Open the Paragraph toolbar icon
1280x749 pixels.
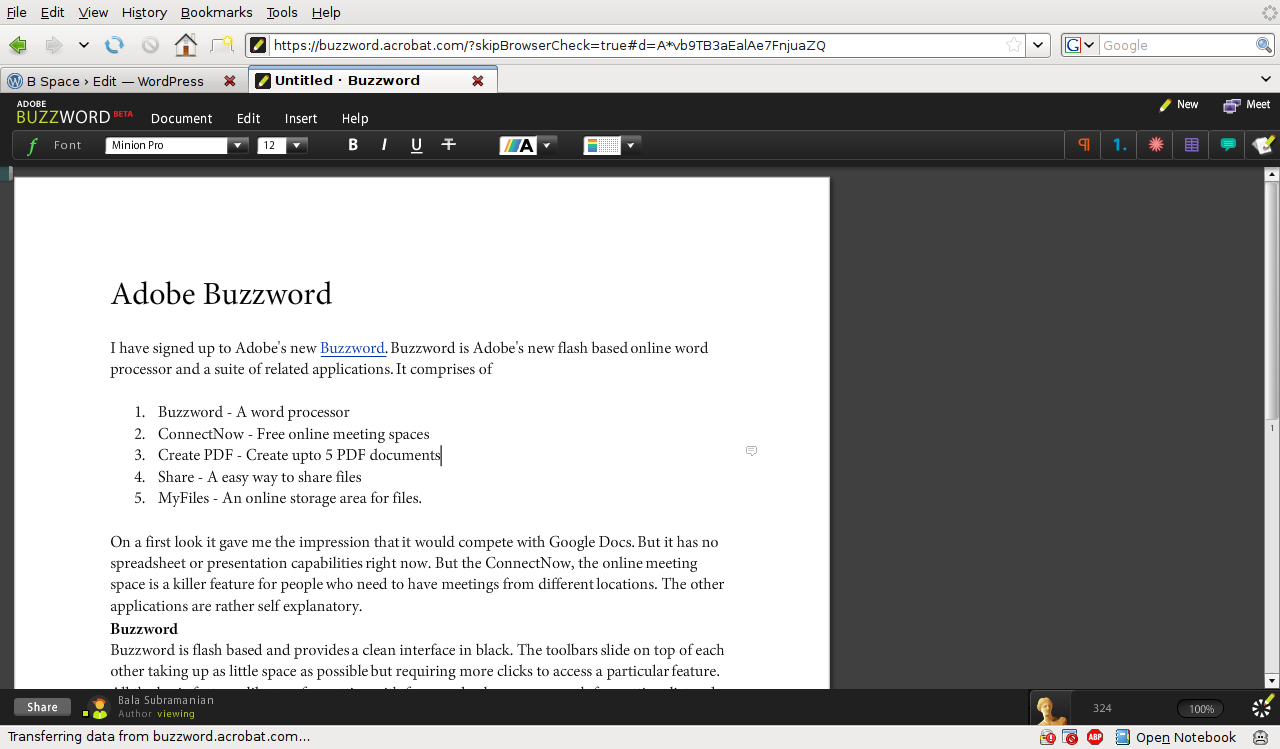click(x=1083, y=145)
